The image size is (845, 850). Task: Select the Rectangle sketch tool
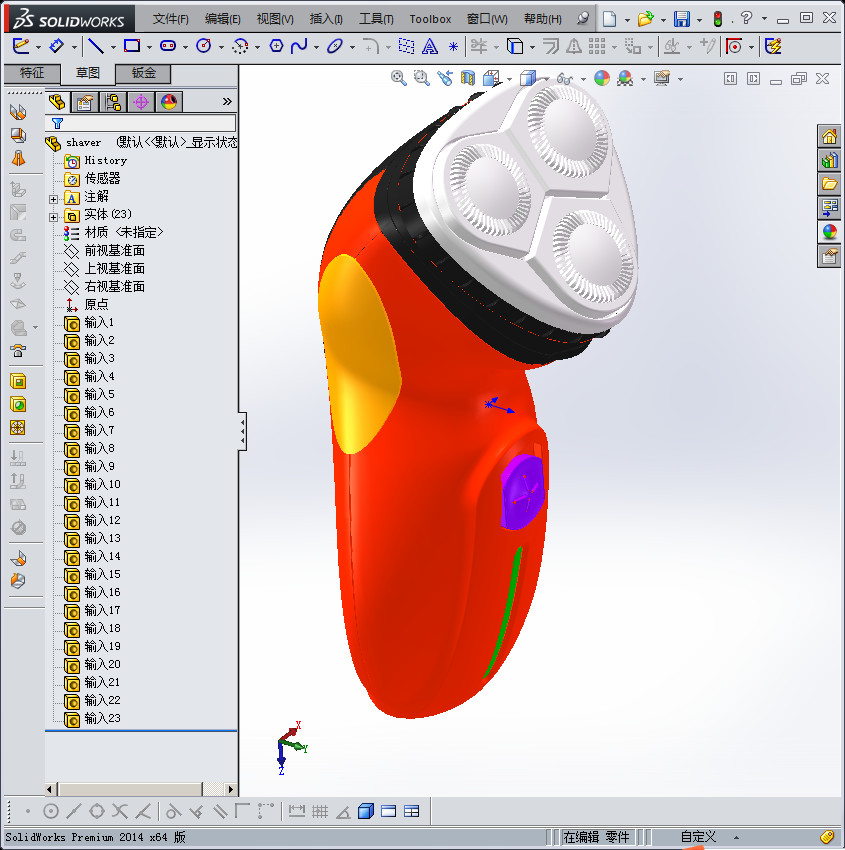pos(132,46)
